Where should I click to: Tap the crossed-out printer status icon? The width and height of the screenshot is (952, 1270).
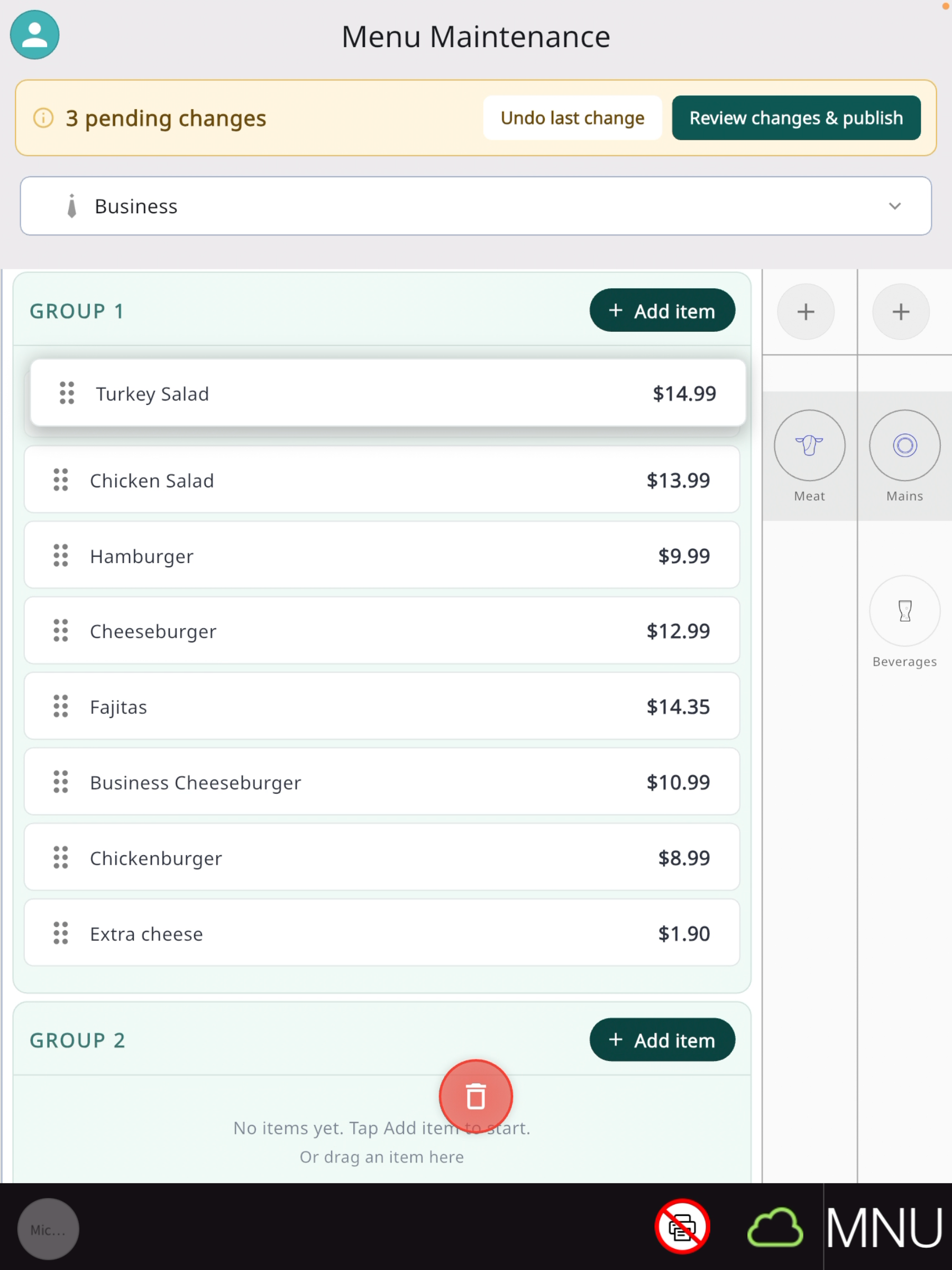click(682, 1227)
